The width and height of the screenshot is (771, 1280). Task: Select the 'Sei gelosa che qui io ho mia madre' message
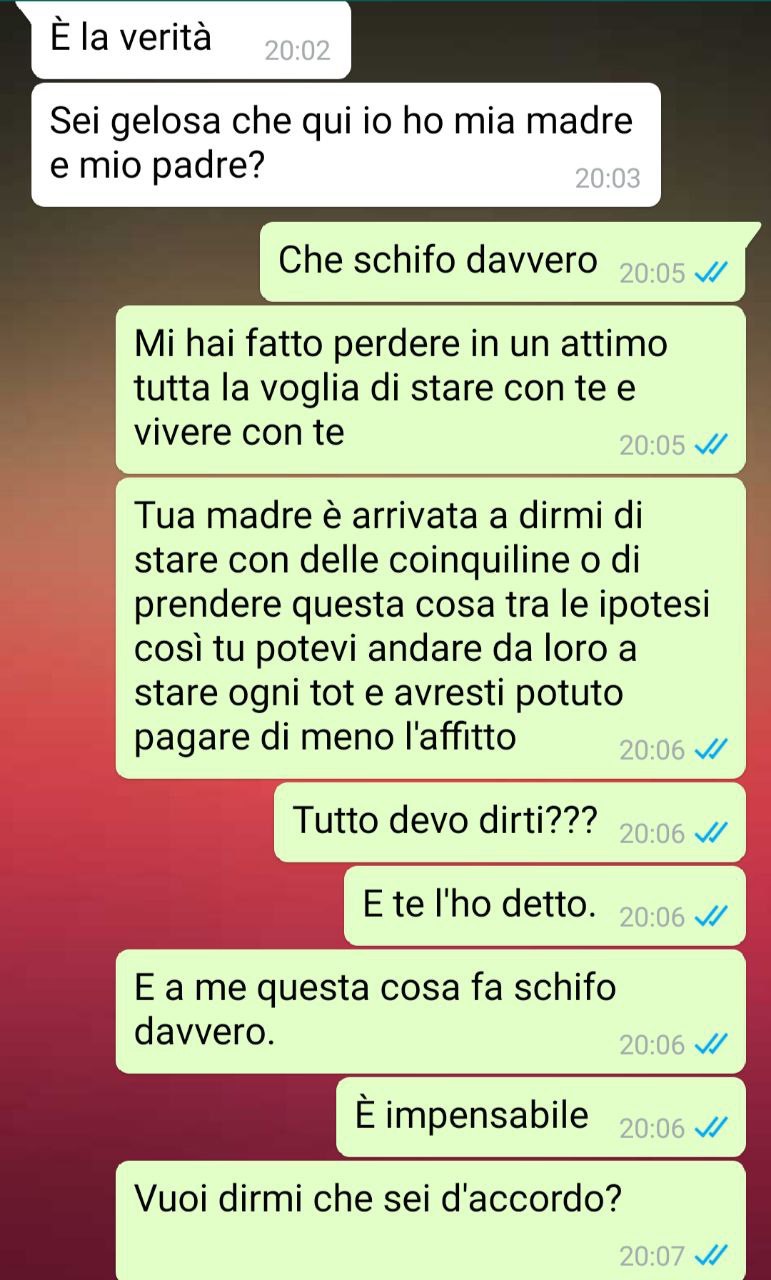pyautogui.click(x=346, y=145)
